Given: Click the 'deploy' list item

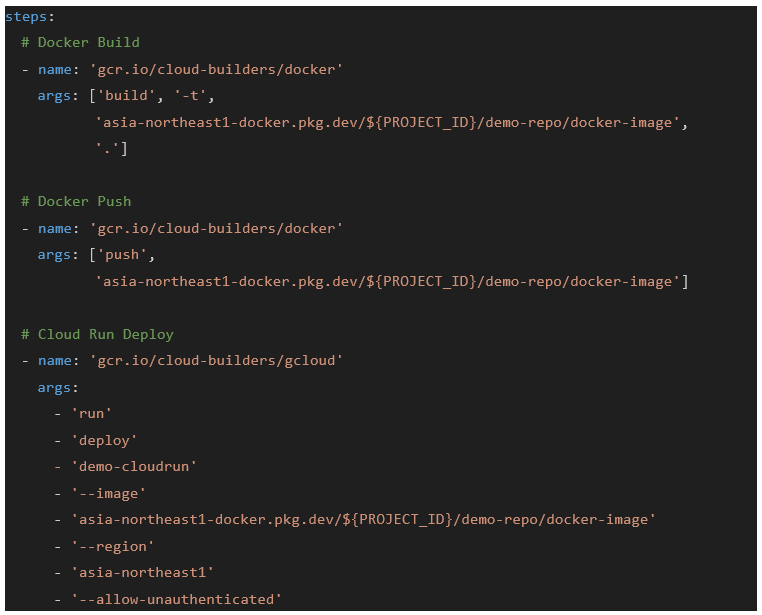Looking at the screenshot, I should (x=104, y=440).
